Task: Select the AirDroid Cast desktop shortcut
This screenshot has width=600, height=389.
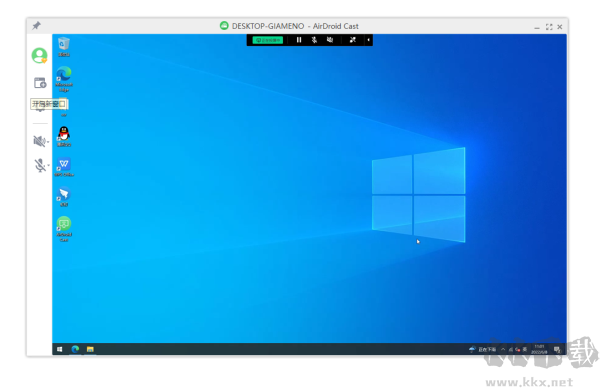Action: 64,229
